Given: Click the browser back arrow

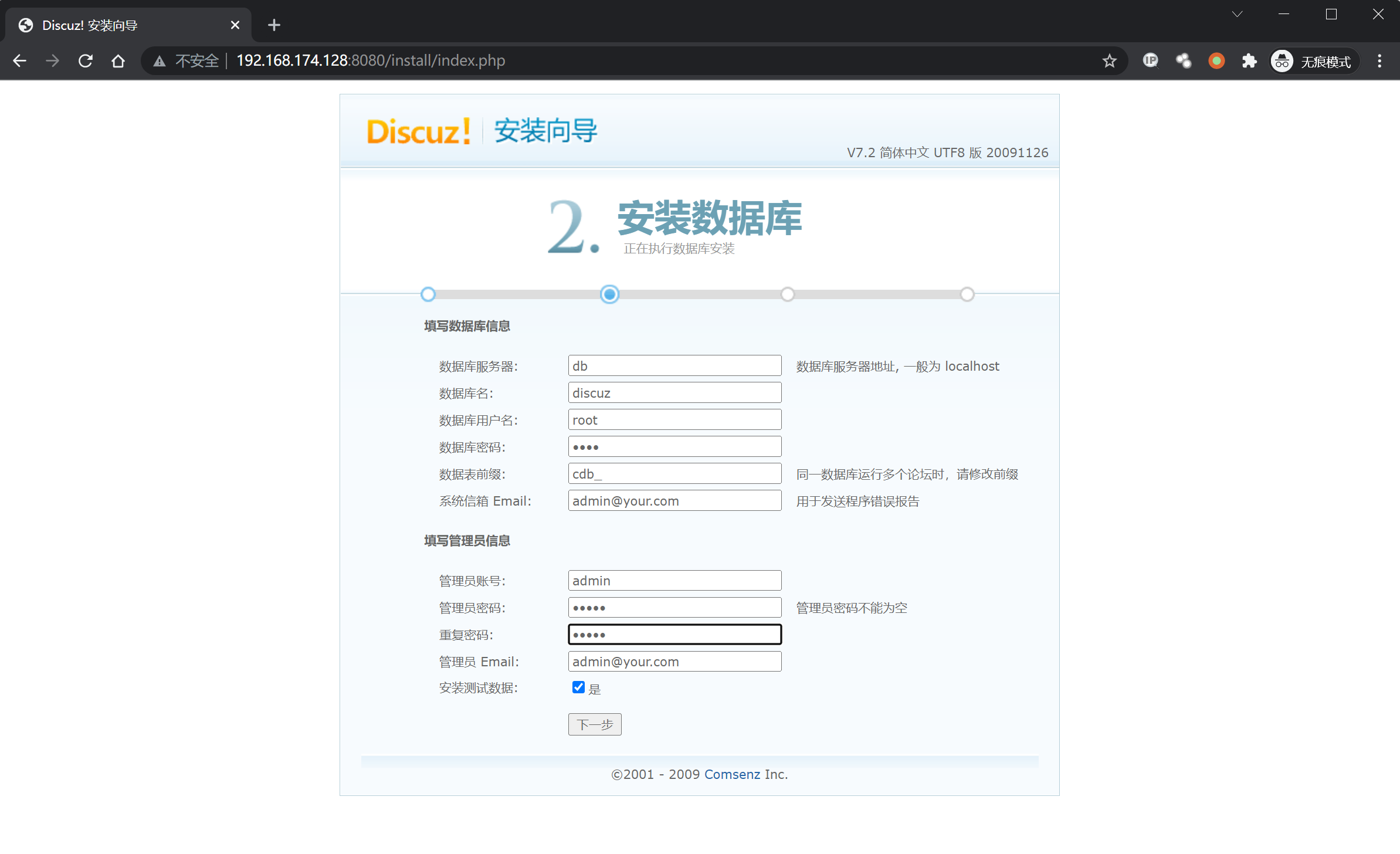Looking at the screenshot, I should click(20, 61).
